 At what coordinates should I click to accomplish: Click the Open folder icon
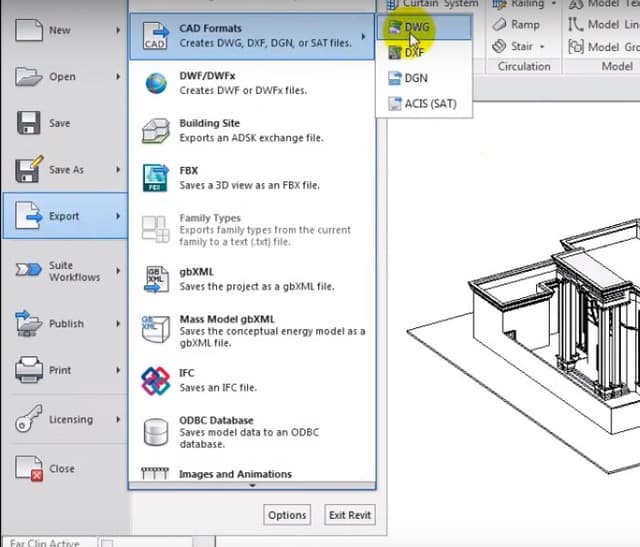[29, 76]
